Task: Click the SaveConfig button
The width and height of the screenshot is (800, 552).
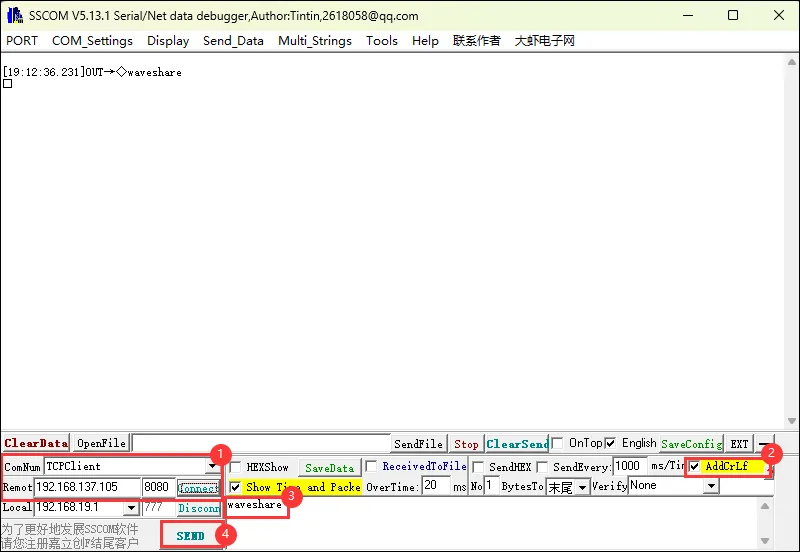Action: (691, 443)
